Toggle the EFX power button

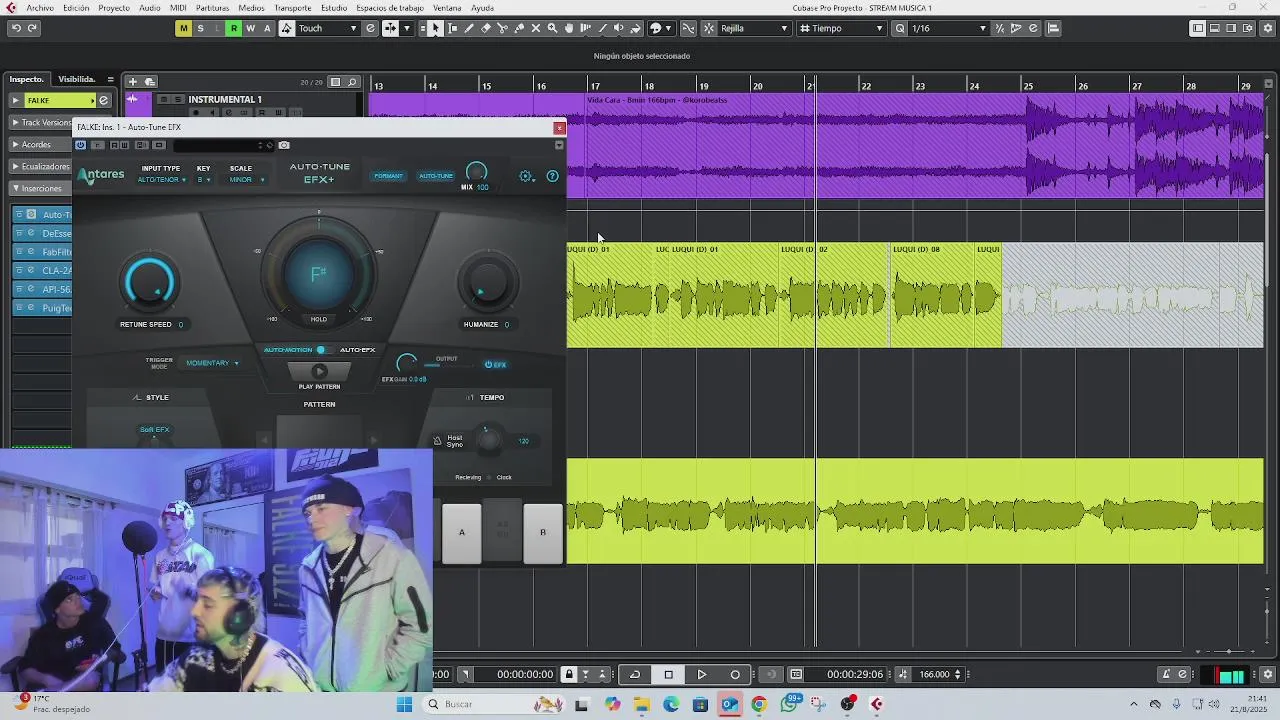[x=495, y=364]
